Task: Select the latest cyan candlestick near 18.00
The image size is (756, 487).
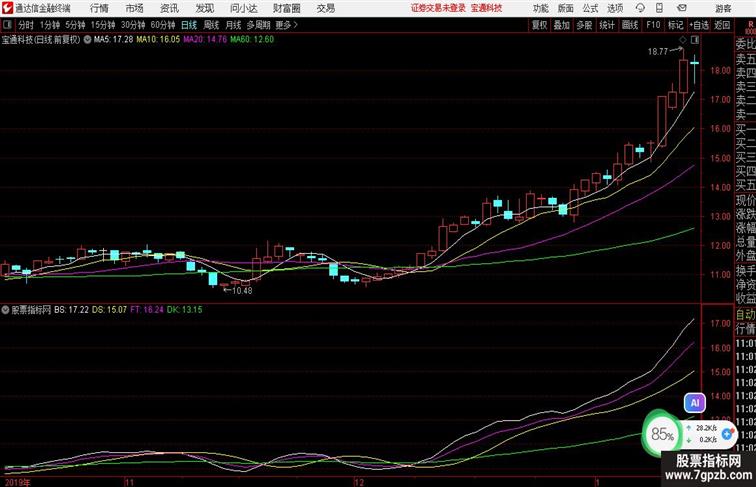Action: pos(694,63)
